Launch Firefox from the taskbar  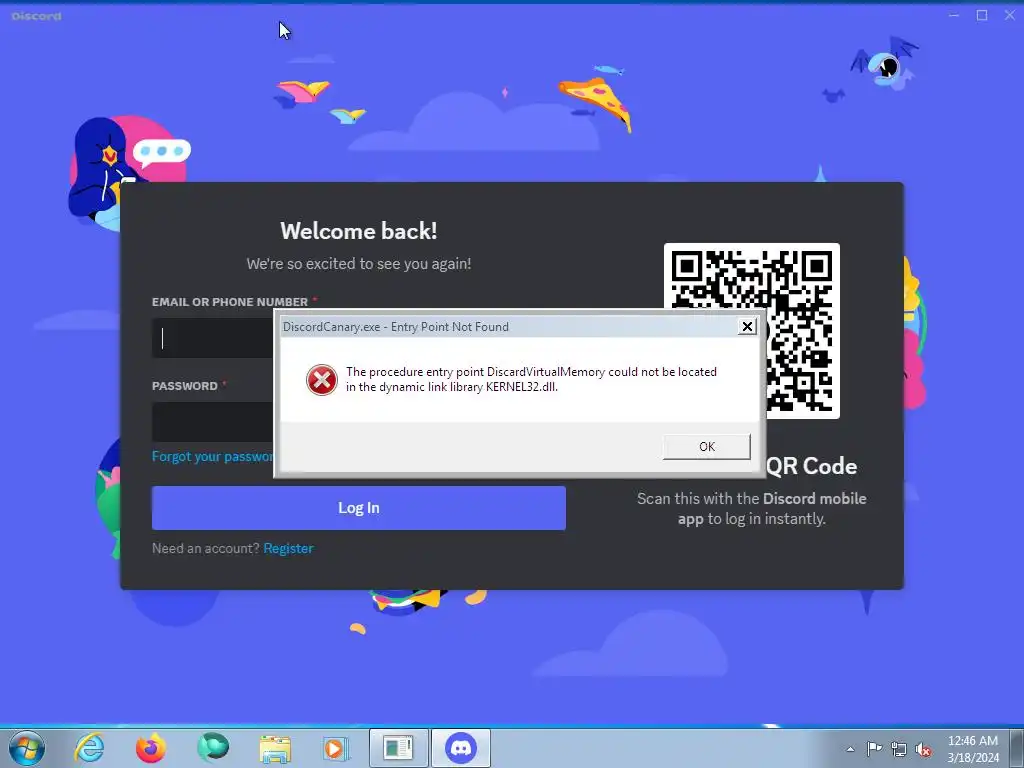(151, 748)
